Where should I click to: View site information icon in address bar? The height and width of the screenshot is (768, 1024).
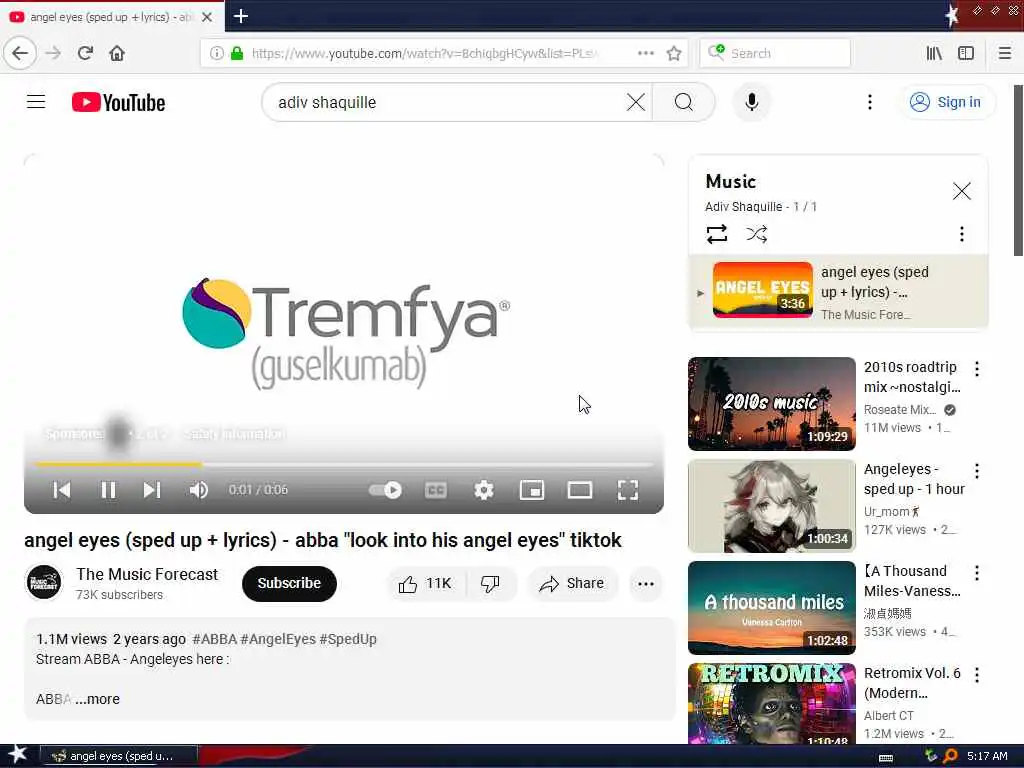tap(216, 53)
